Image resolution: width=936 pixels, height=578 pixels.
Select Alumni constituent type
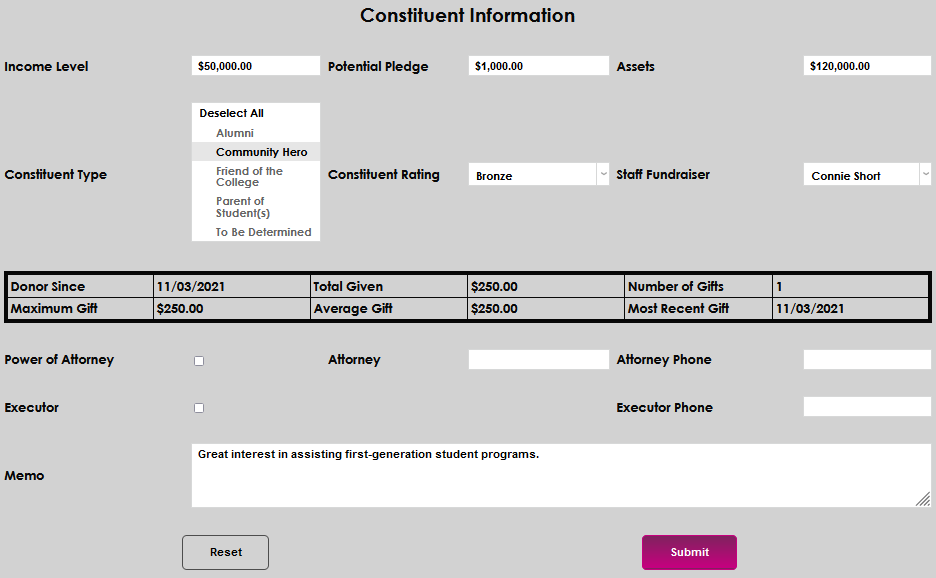point(235,133)
